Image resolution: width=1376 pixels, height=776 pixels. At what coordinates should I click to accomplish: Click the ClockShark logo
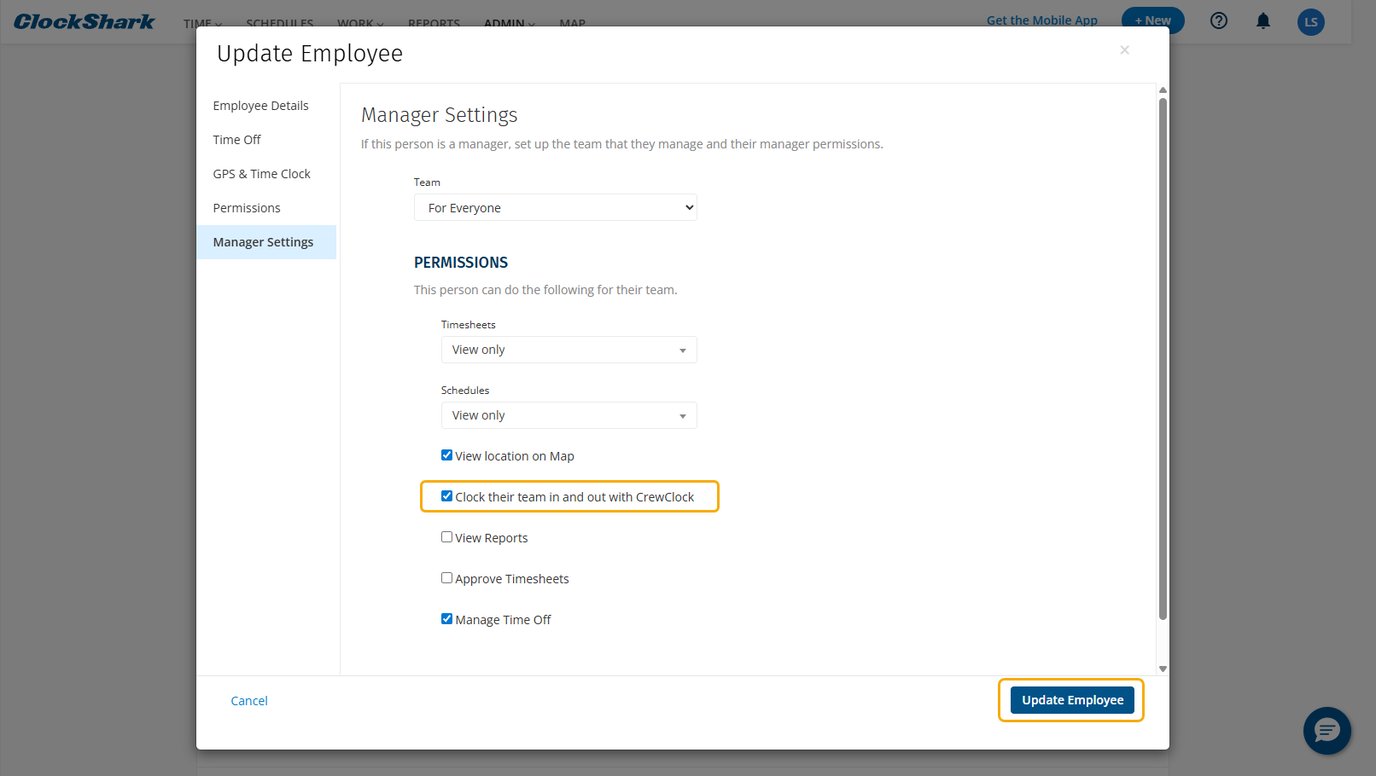[84, 21]
